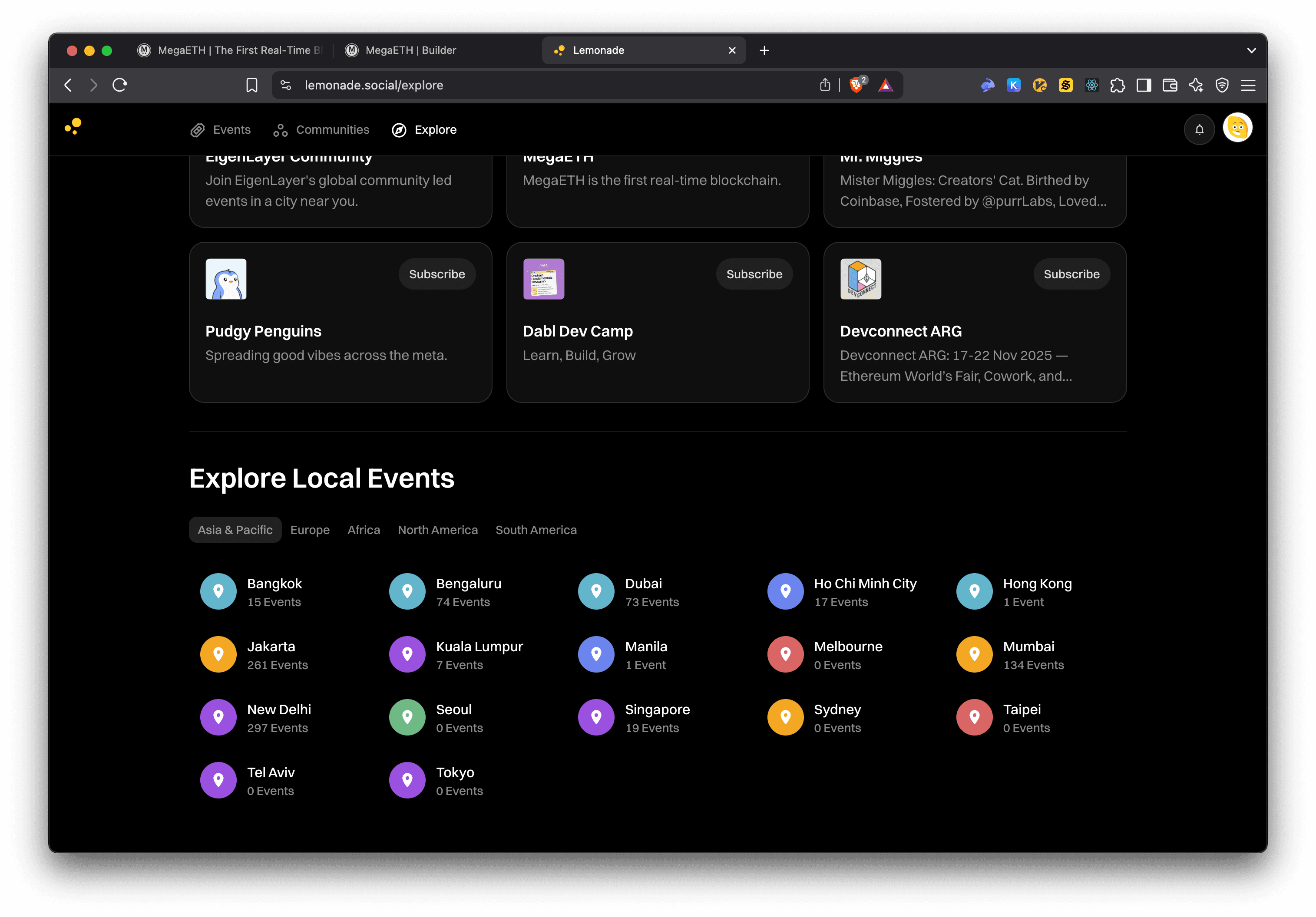This screenshot has height=917, width=1316.
Task: Open Dubai events
Action: (x=628, y=591)
